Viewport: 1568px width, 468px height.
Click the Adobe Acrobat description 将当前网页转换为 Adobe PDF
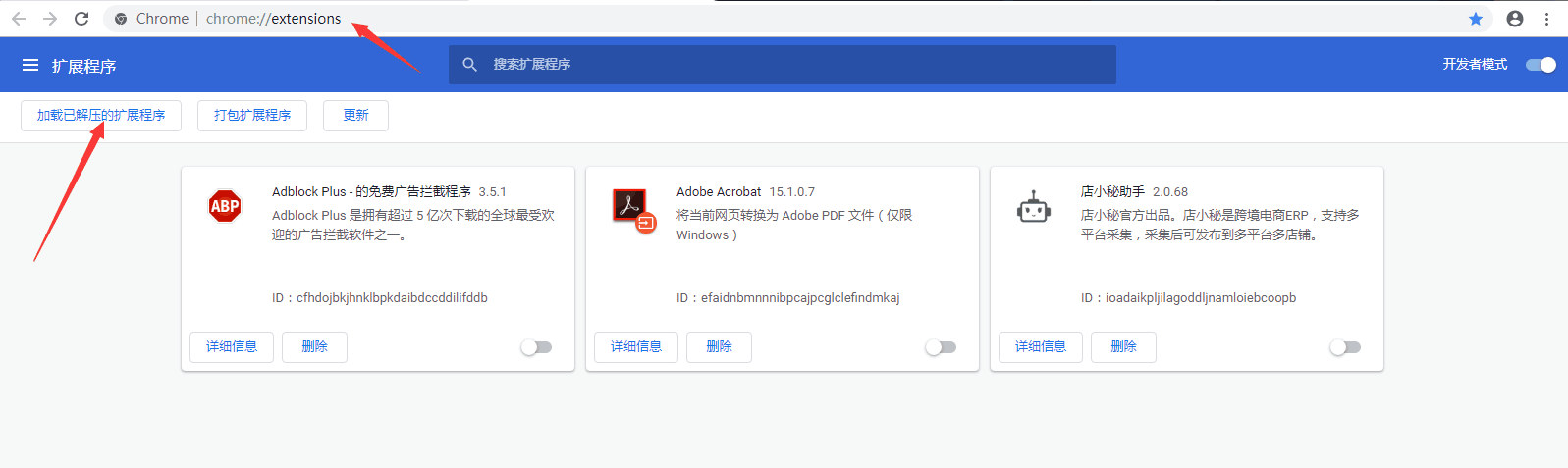coord(794,225)
